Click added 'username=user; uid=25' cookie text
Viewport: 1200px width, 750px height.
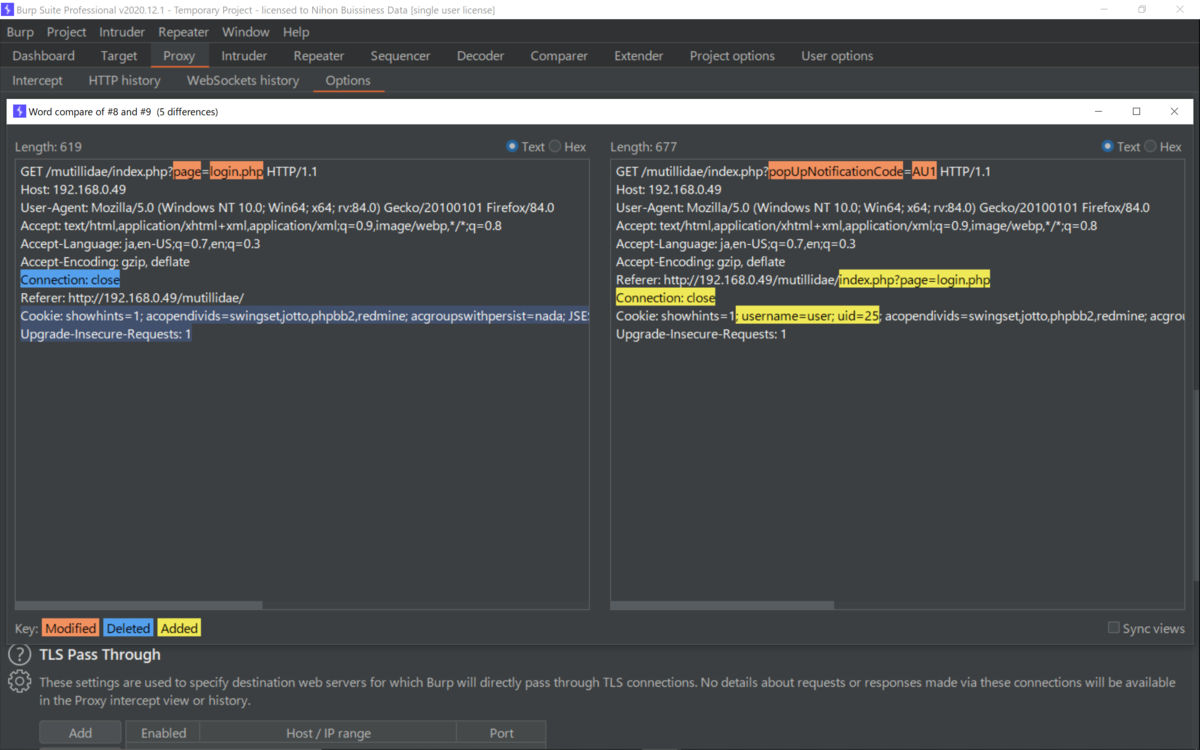tap(808, 316)
